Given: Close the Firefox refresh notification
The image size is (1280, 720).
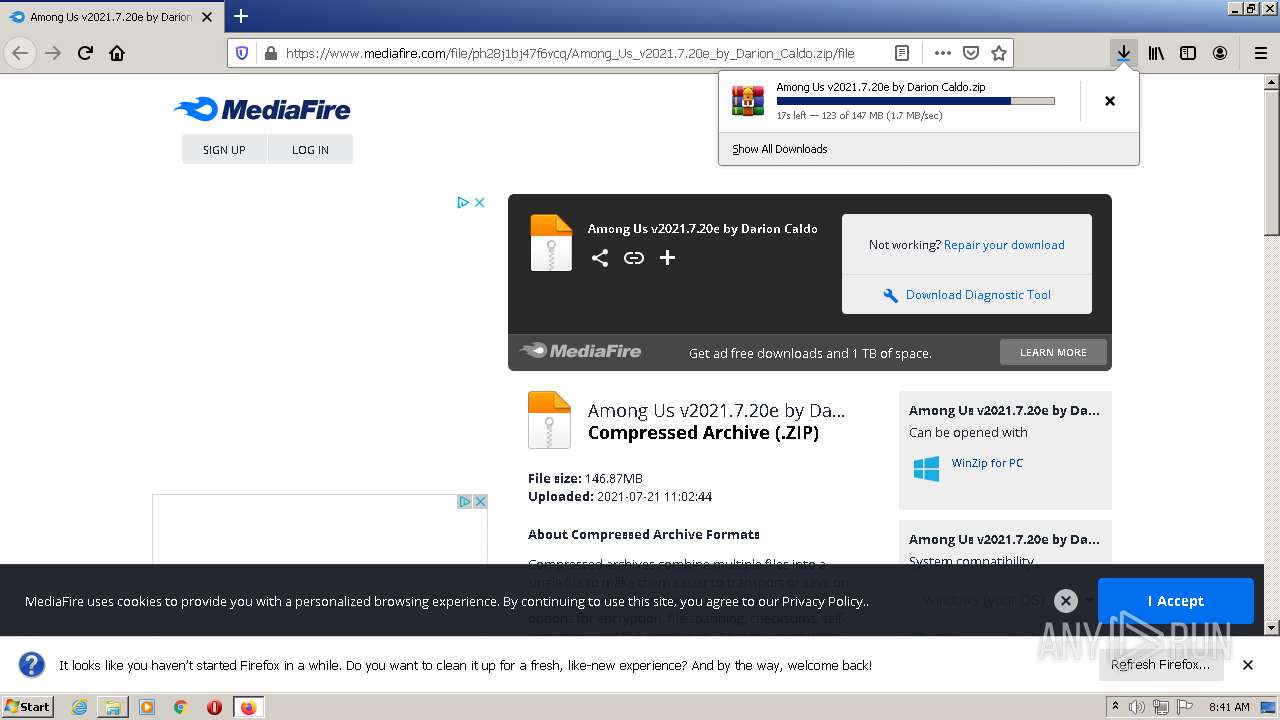Looking at the screenshot, I should point(1248,665).
